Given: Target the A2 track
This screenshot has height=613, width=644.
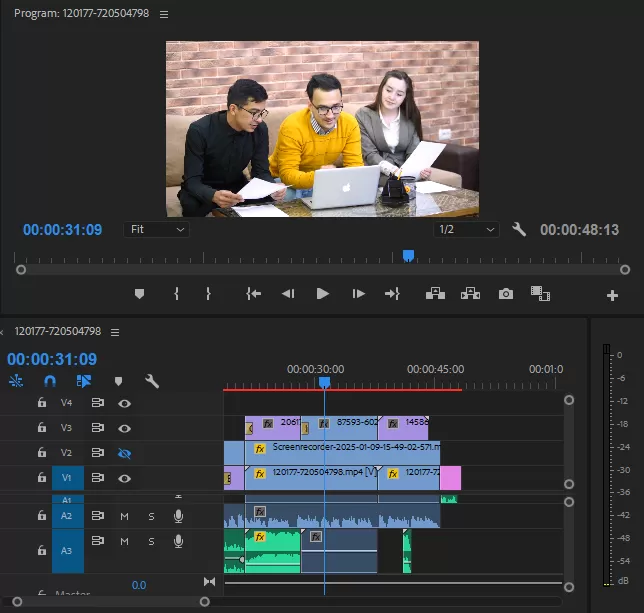Looking at the screenshot, I should (68, 516).
